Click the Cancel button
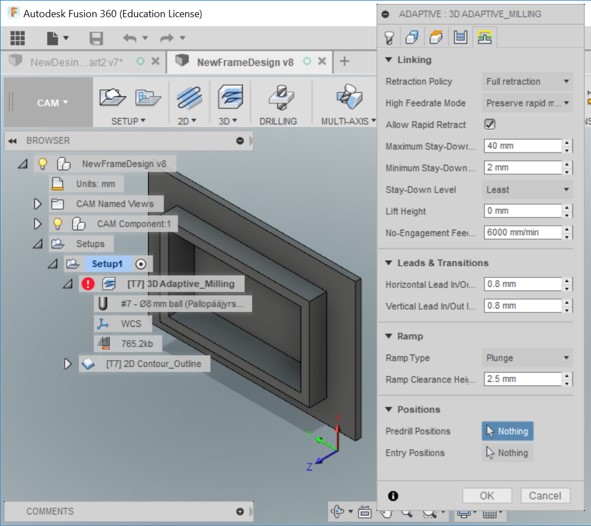Screen dimensions: 591x526 [545, 495]
